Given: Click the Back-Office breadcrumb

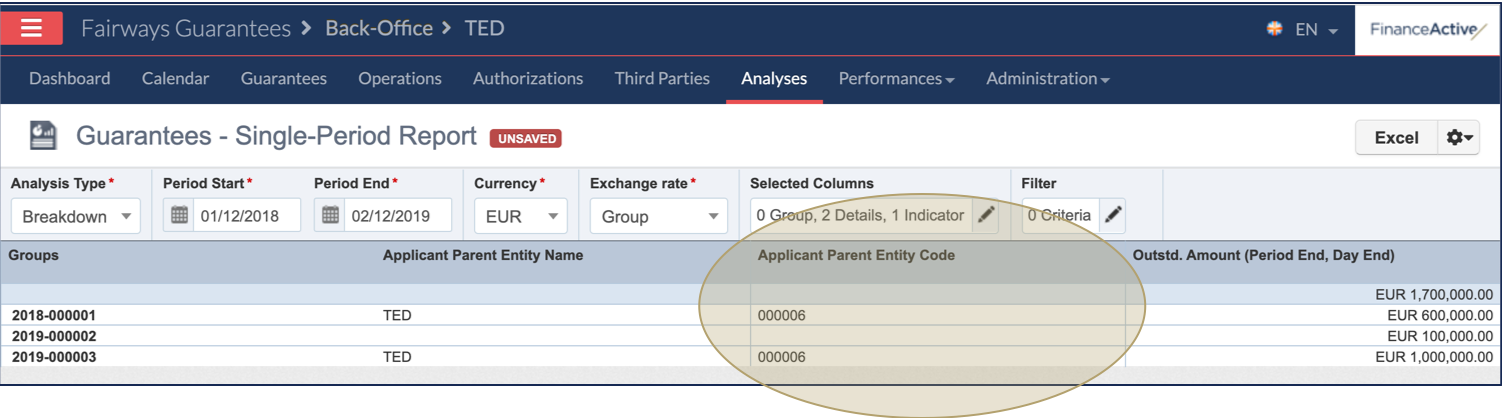Looking at the screenshot, I should tap(379, 28).
